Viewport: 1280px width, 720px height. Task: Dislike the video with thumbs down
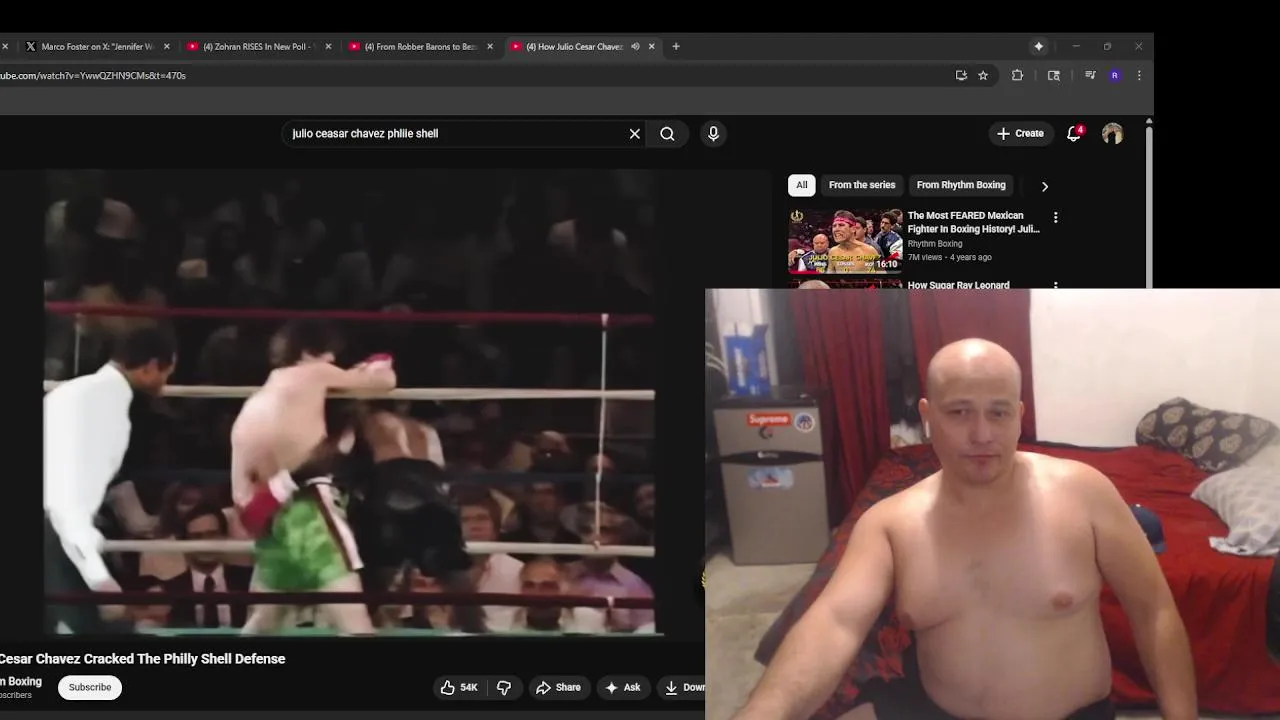point(504,687)
